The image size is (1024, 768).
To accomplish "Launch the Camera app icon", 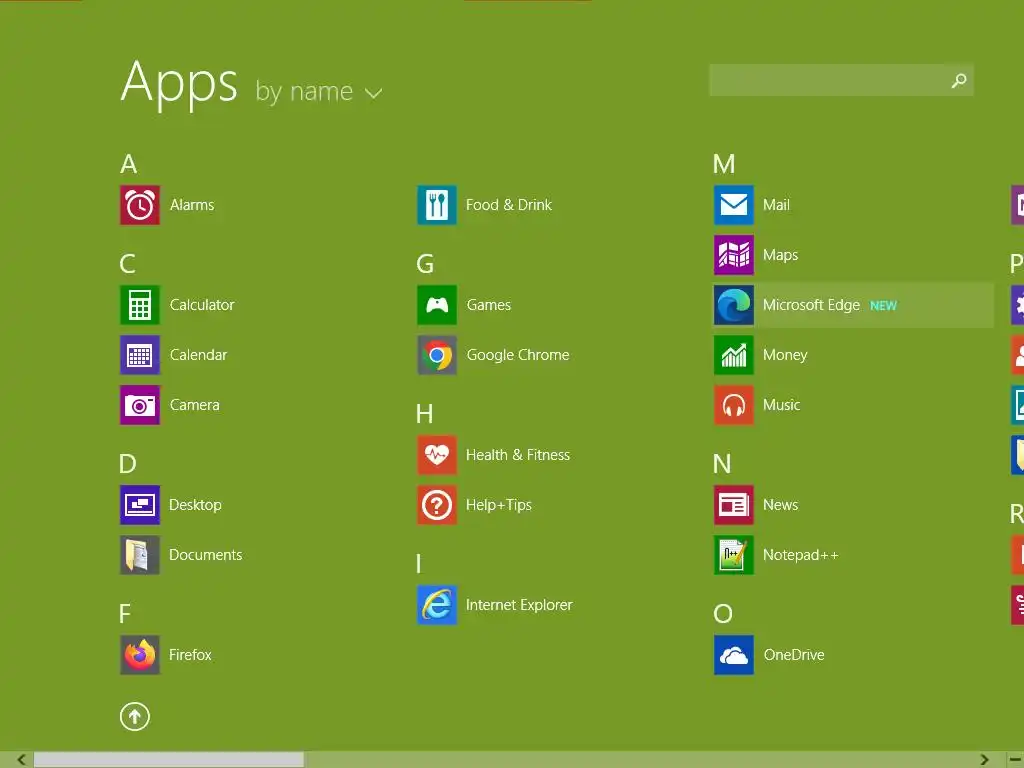I will click(x=140, y=405).
